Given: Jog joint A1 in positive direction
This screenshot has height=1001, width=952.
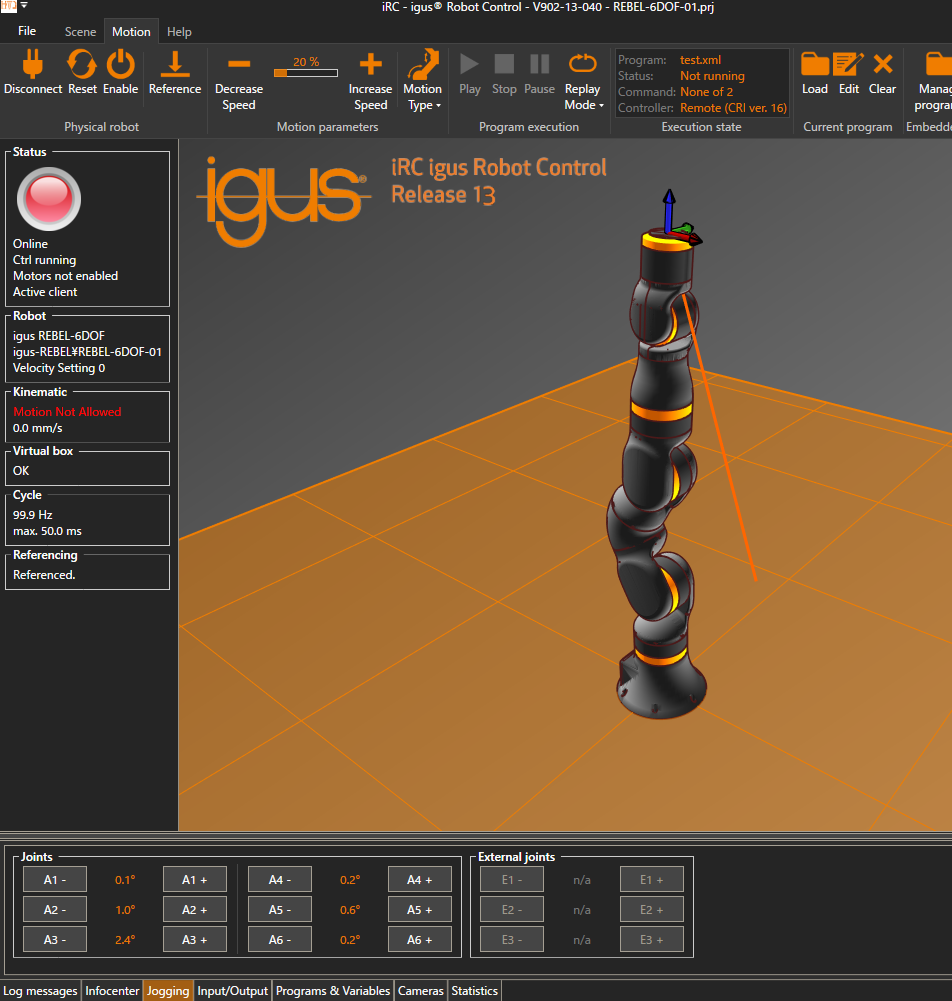Looking at the screenshot, I should coord(195,880).
